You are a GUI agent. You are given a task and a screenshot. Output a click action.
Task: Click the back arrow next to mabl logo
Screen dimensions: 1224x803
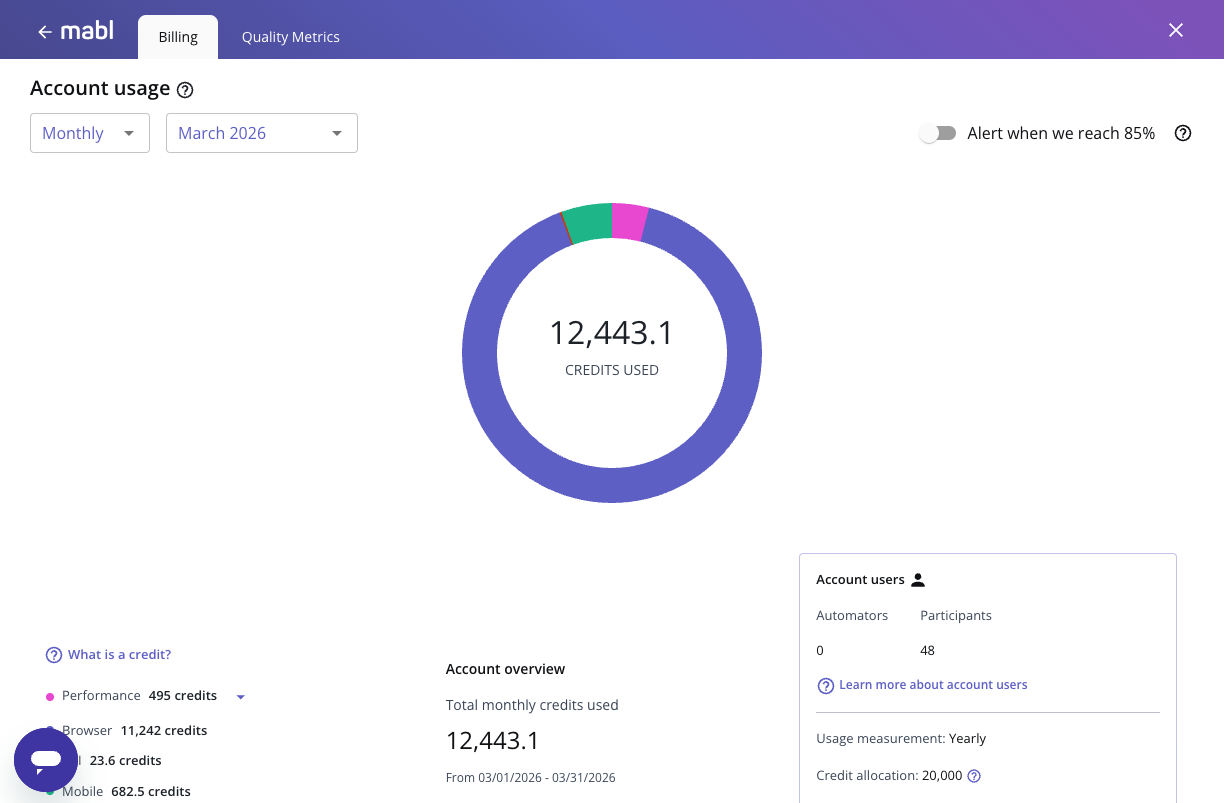(44, 30)
